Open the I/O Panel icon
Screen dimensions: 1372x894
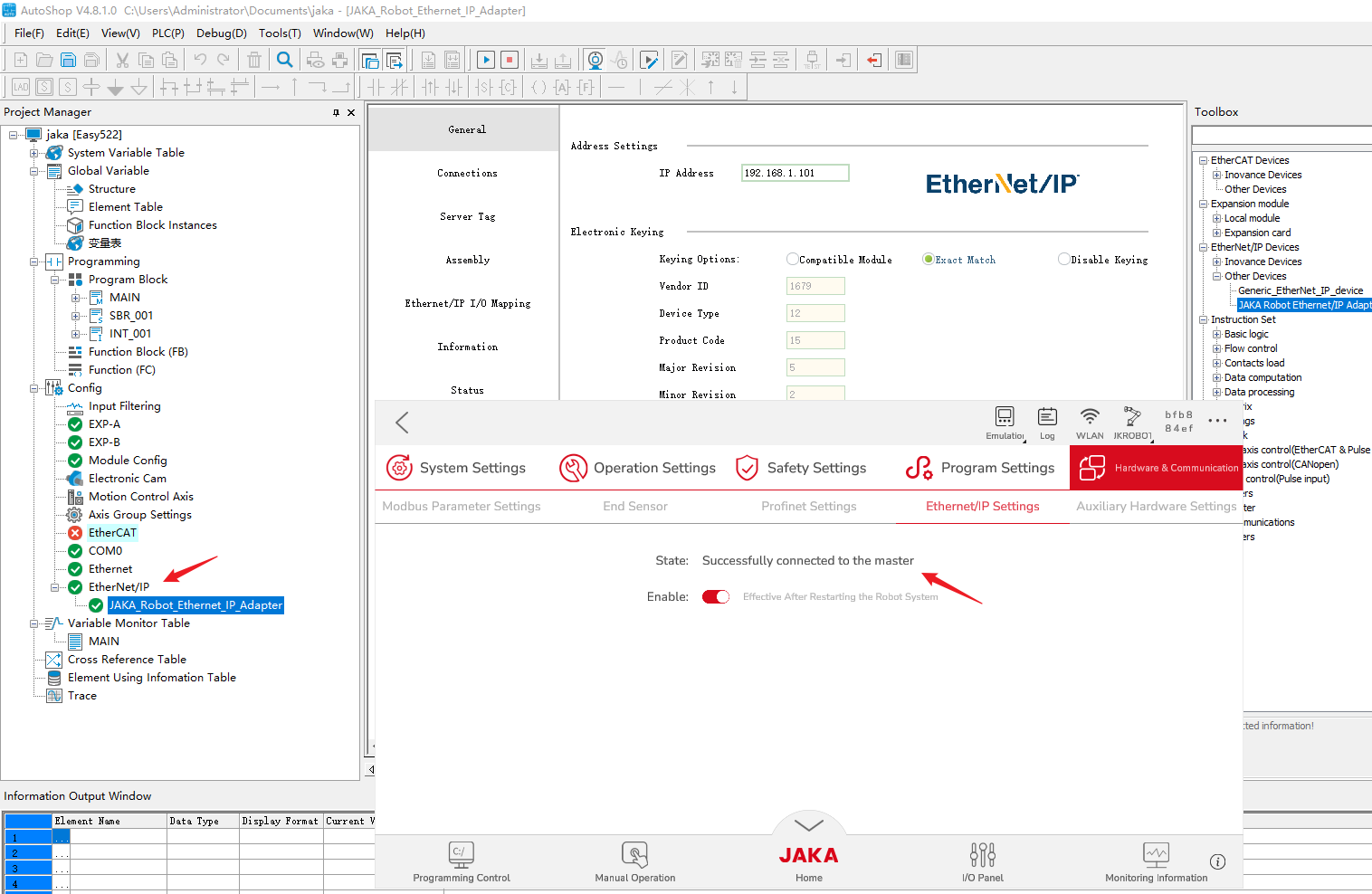tap(982, 855)
